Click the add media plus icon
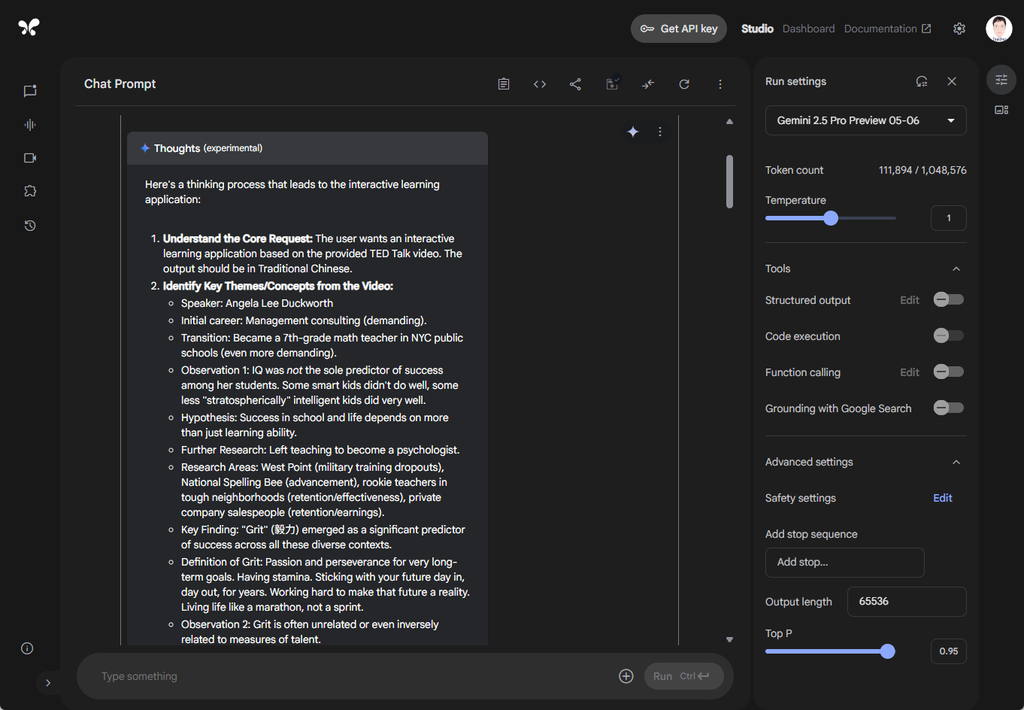Image resolution: width=1024 pixels, height=710 pixels. tap(626, 676)
